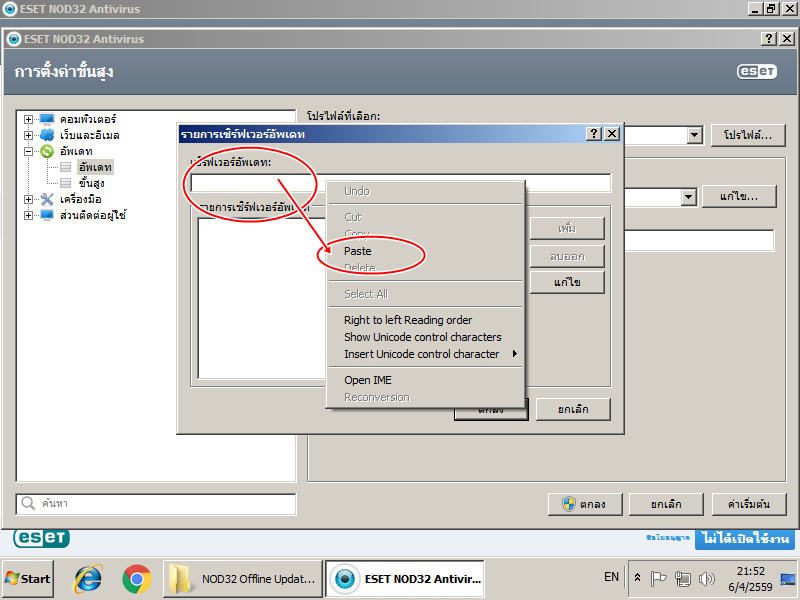The image size is (800, 600).
Task: Choose Show Unicode control characters
Action: pyautogui.click(x=426, y=337)
